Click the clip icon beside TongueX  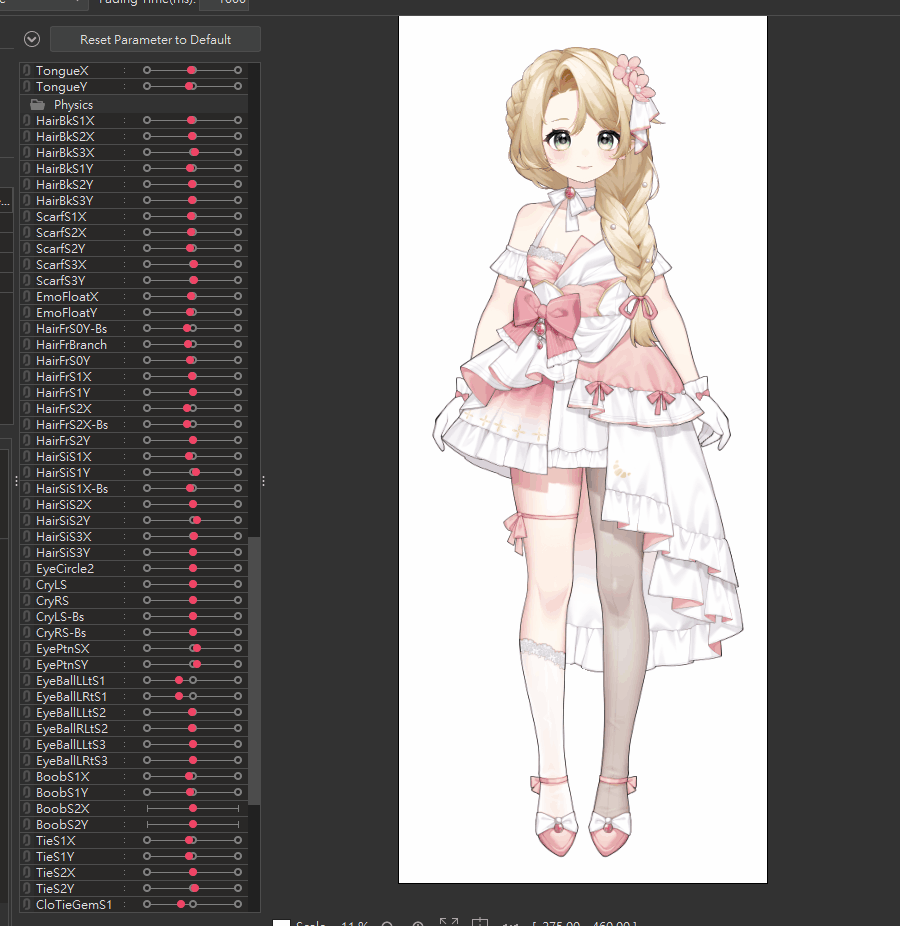[x=27, y=70]
